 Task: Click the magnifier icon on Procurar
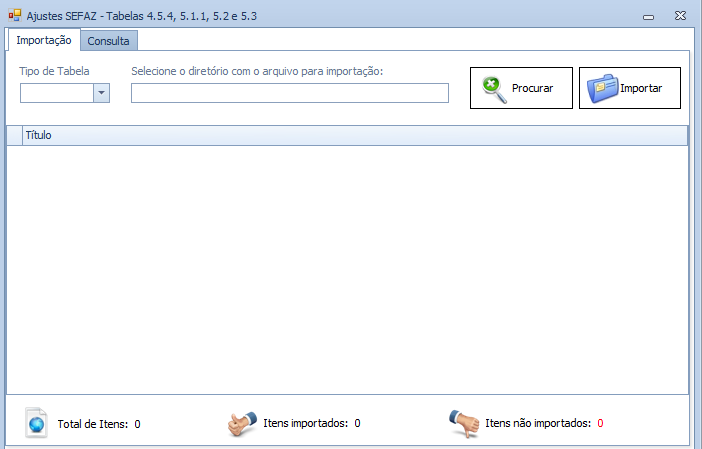pos(494,89)
